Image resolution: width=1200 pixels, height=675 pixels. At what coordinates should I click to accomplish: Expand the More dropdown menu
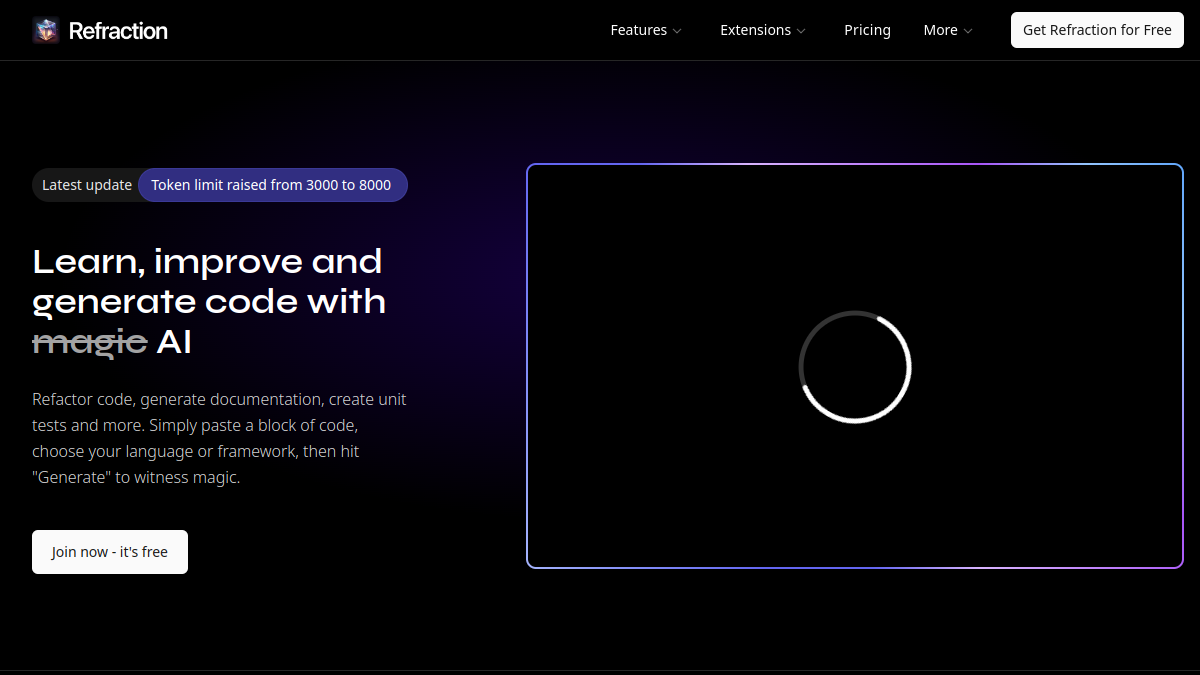coord(948,30)
